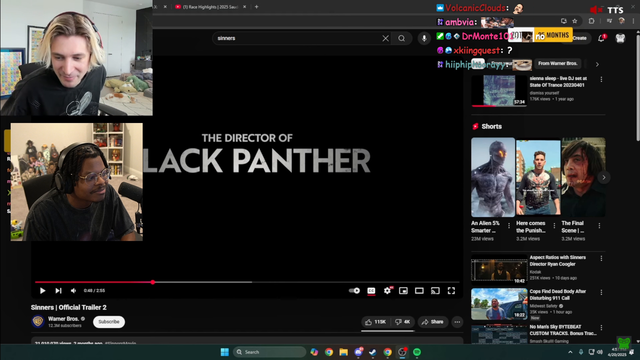Image resolution: width=640 pixels, height=360 pixels.
Task: Bookmark this page with the star icon
Action: 575,21
